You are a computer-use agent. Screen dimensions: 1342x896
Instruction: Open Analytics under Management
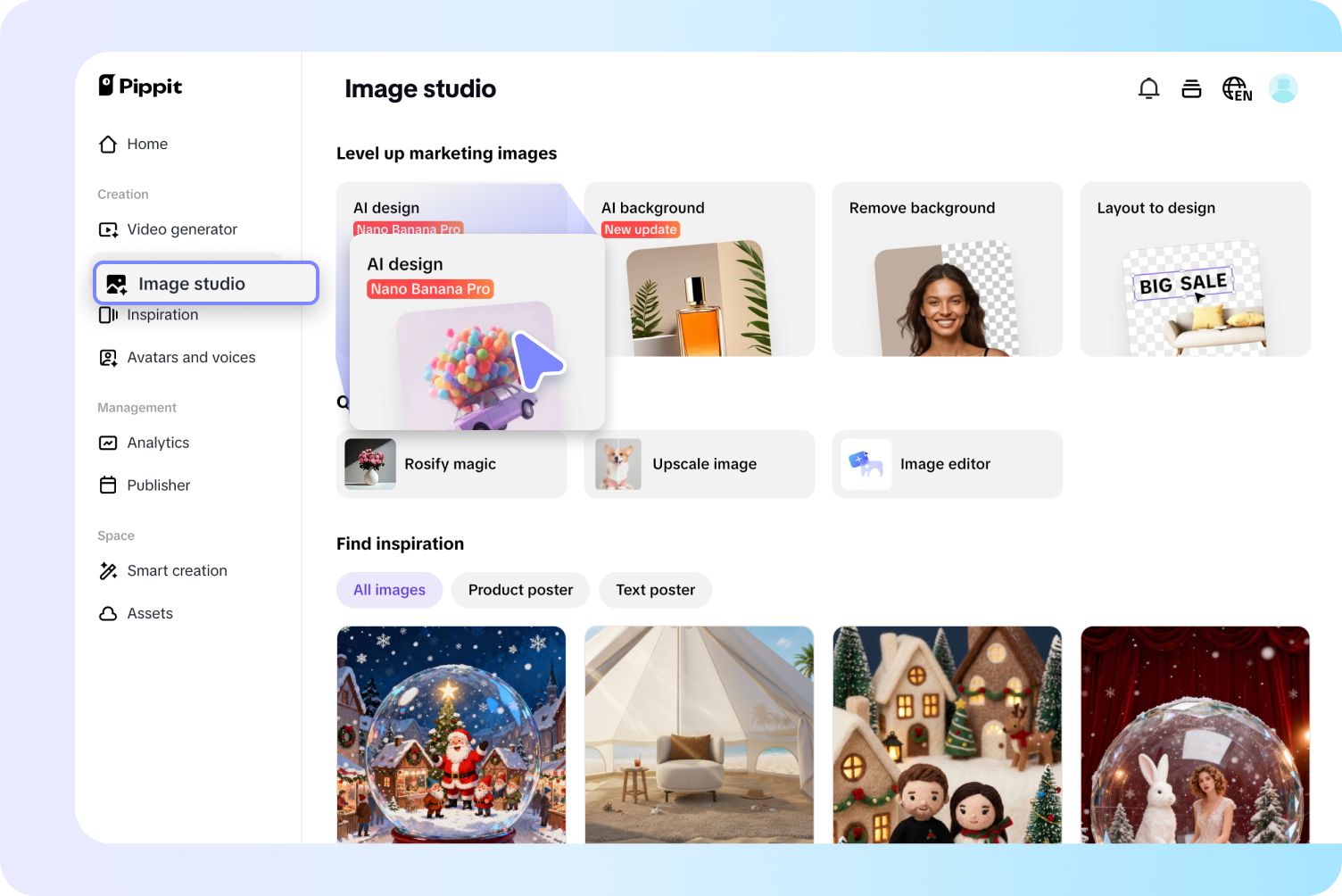click(x=158, y=443)
